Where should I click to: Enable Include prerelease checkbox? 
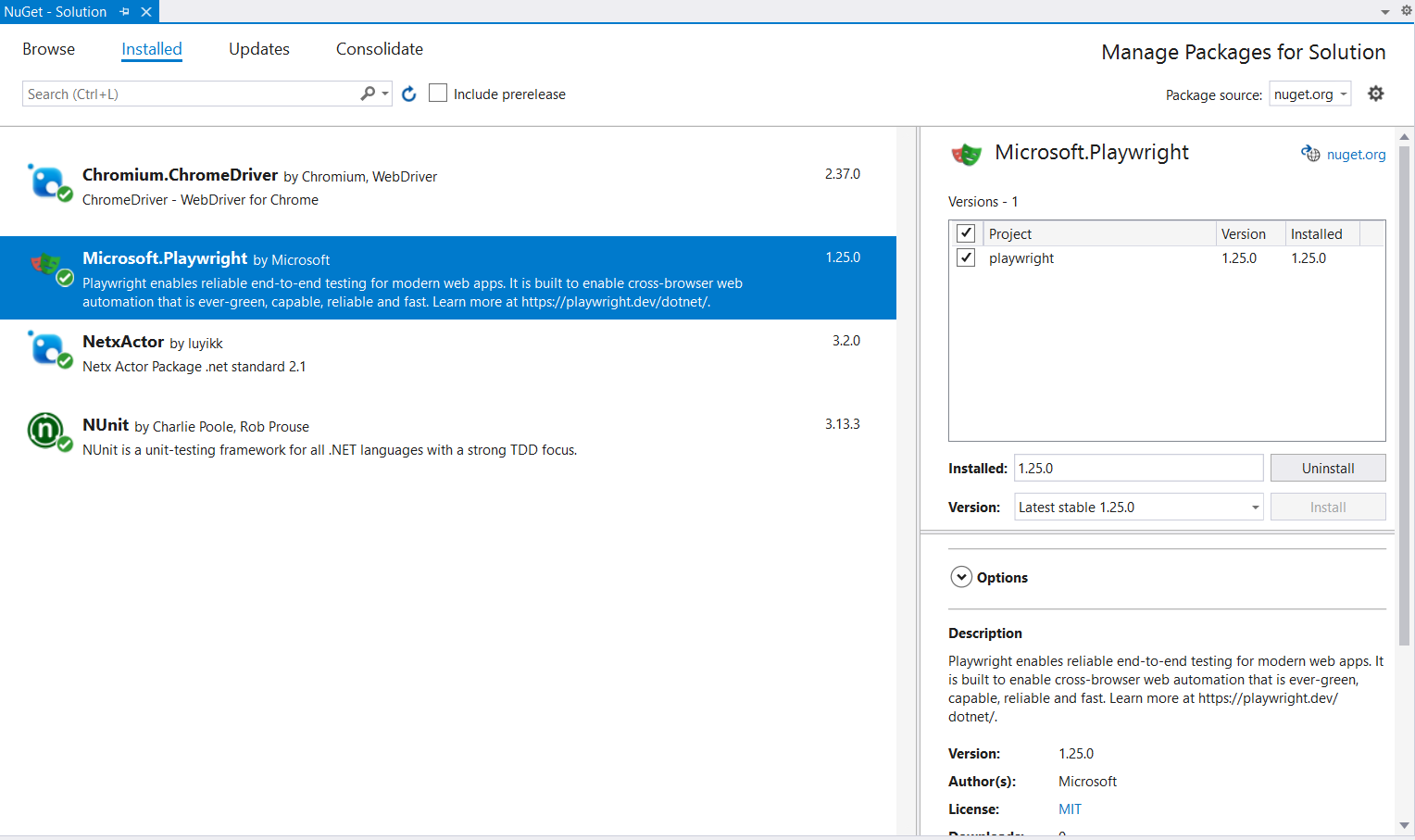(438, 94)
